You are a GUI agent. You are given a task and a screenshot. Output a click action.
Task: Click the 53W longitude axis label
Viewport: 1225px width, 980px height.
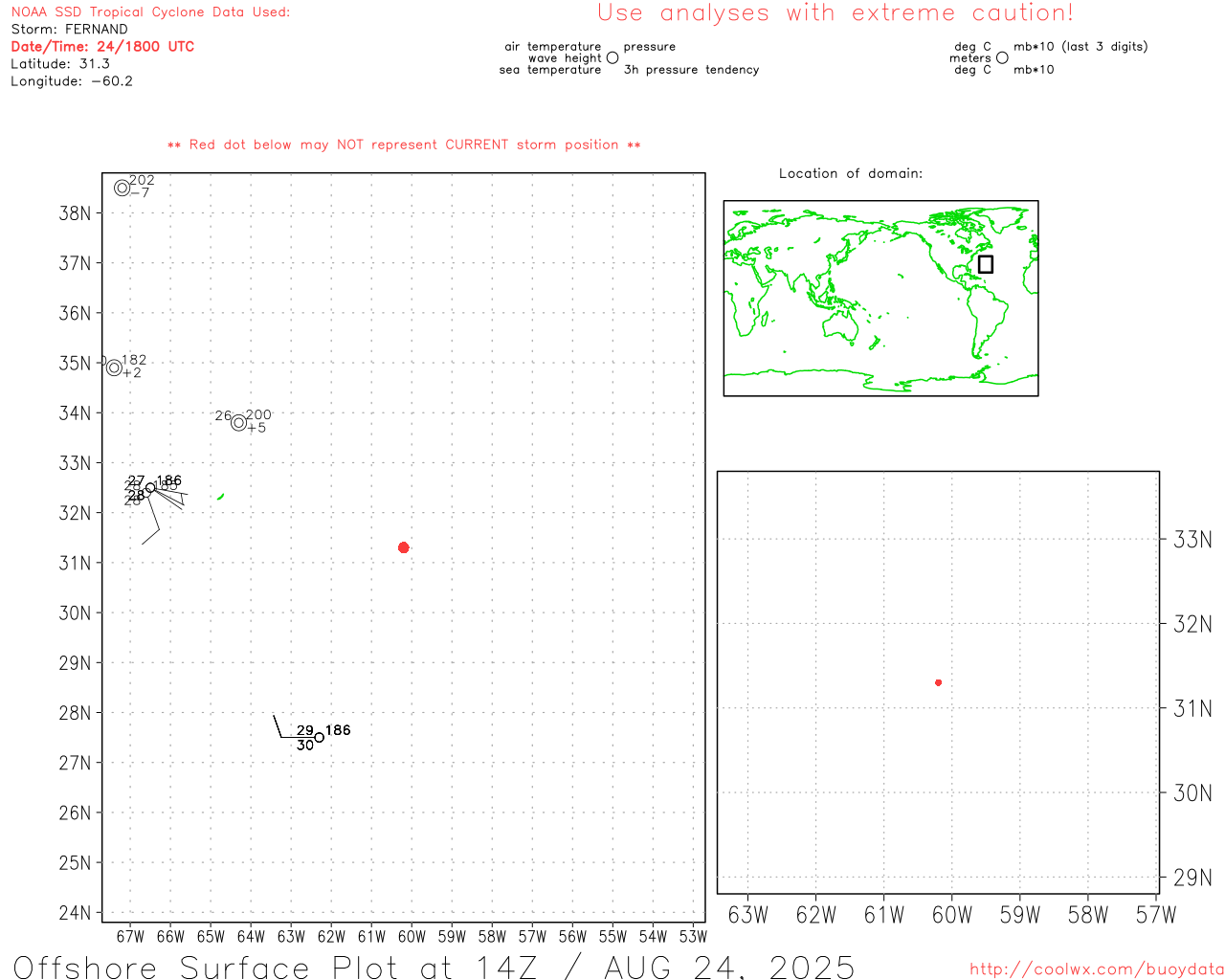pos(693,937)
